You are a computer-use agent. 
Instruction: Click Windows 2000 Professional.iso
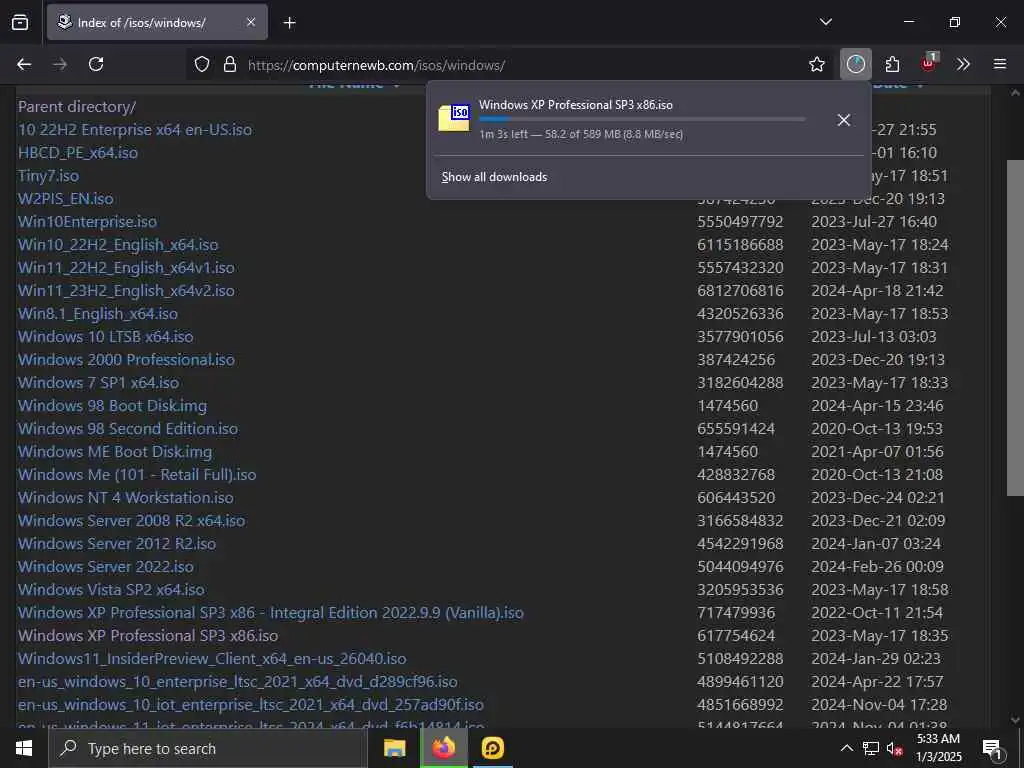[126, 360]
